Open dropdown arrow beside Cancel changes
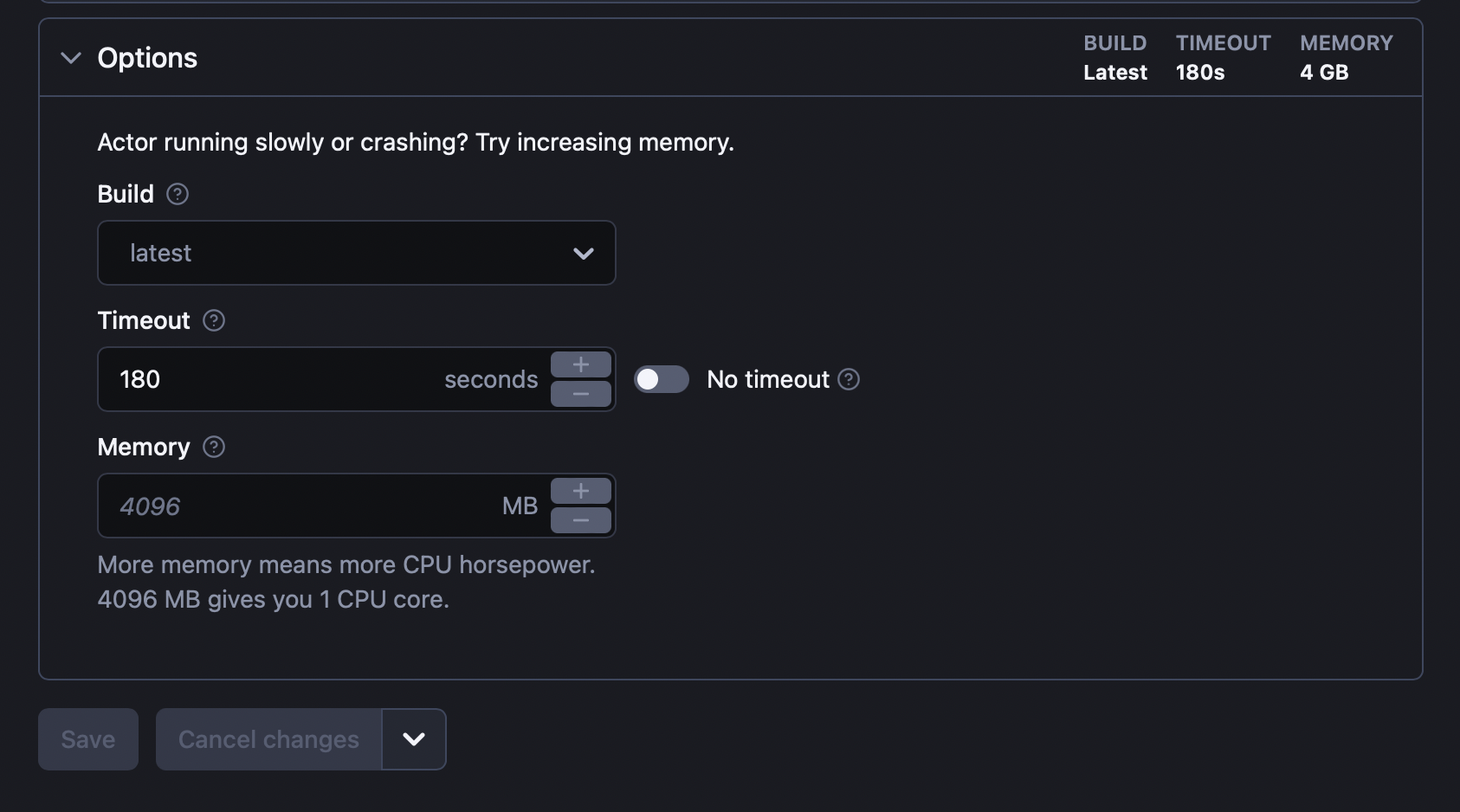The width and height of the screenshot is (1460, 812). [414, 739]
